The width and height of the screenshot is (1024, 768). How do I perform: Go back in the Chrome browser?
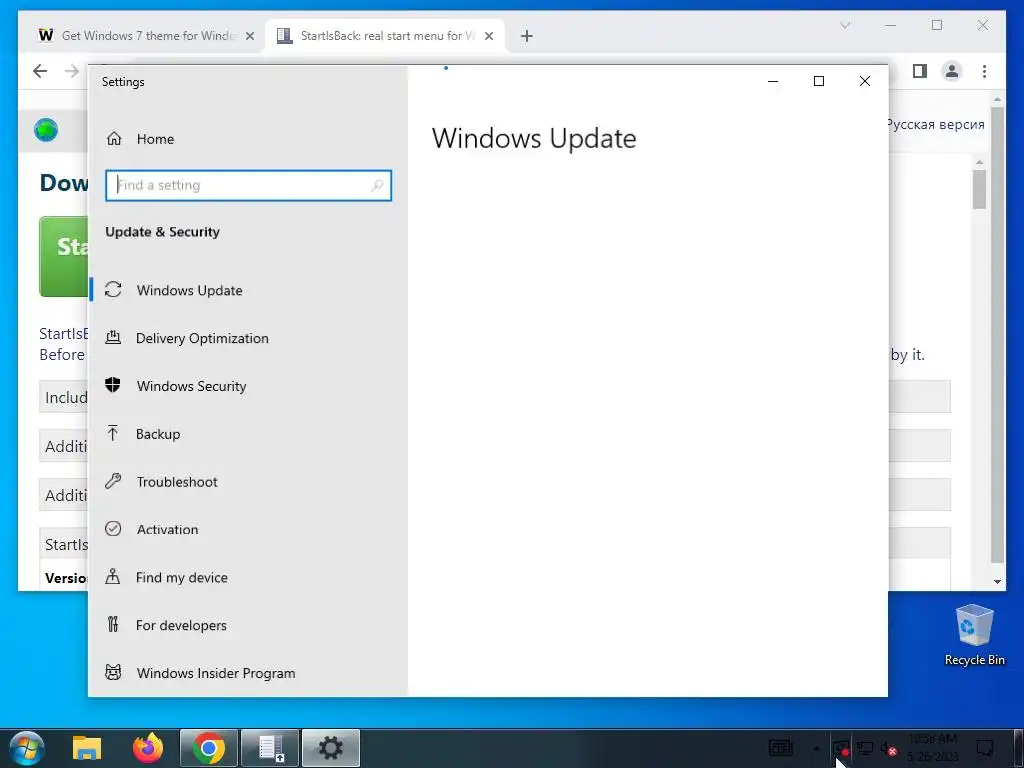point(40,71)
